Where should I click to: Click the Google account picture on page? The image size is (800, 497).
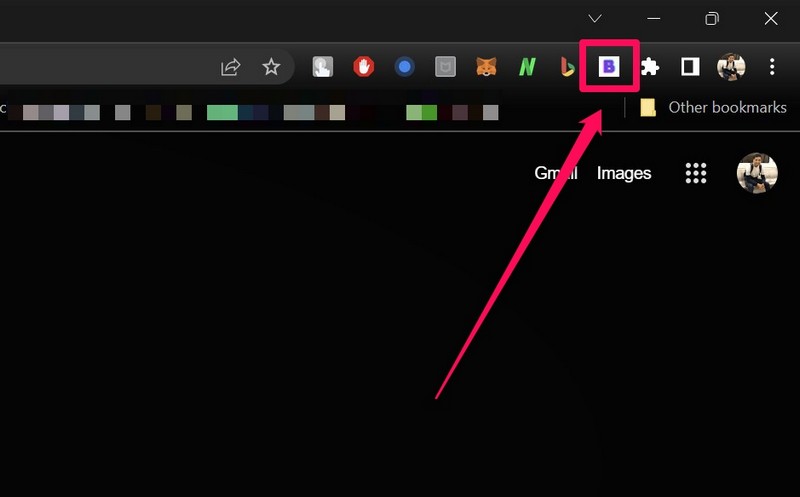coord(757,173)
